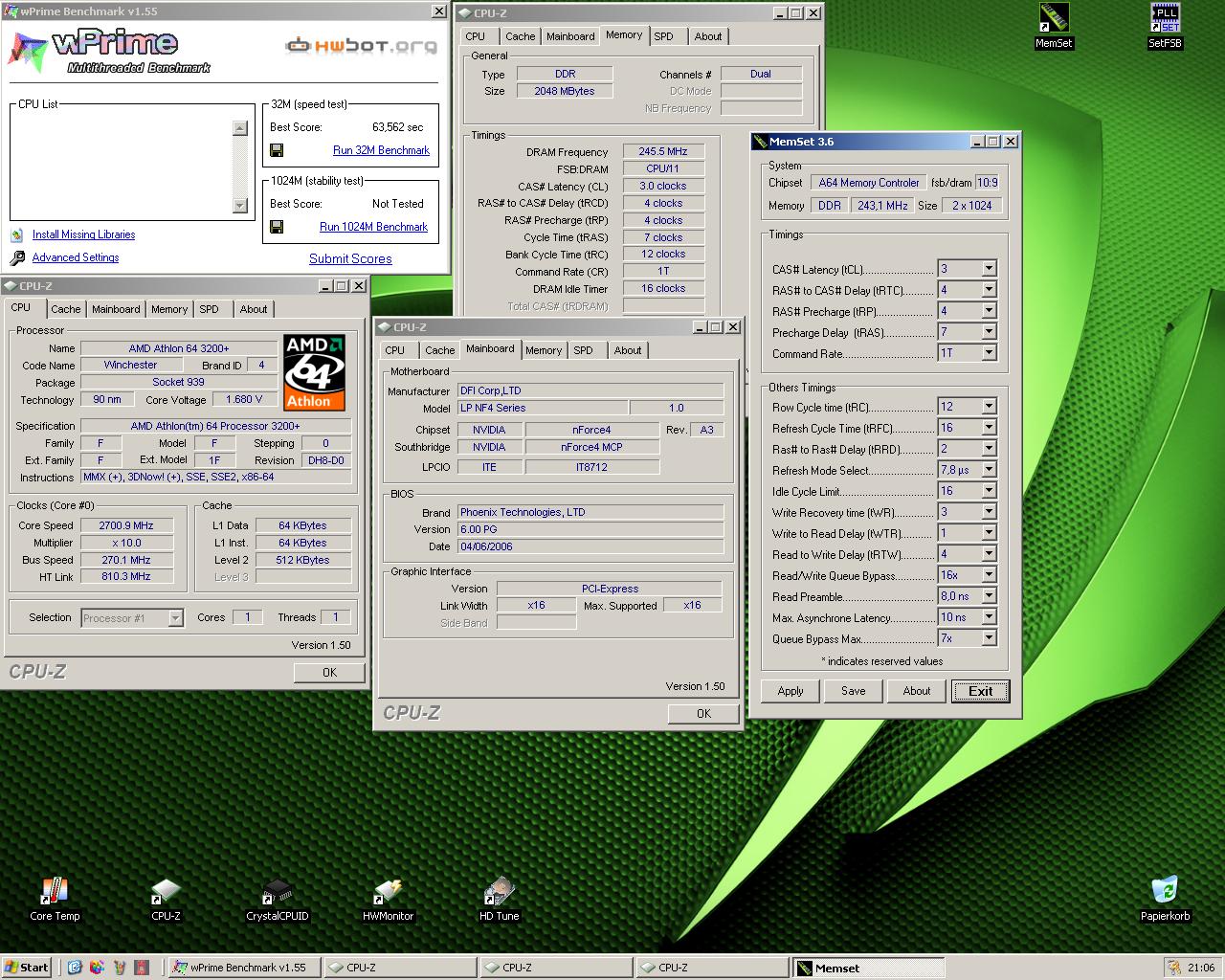Click OK in CPU-Z CPU window
The height and width of the screenshot is (980, 1225).
pyautogui.click(x=330, y=673)
